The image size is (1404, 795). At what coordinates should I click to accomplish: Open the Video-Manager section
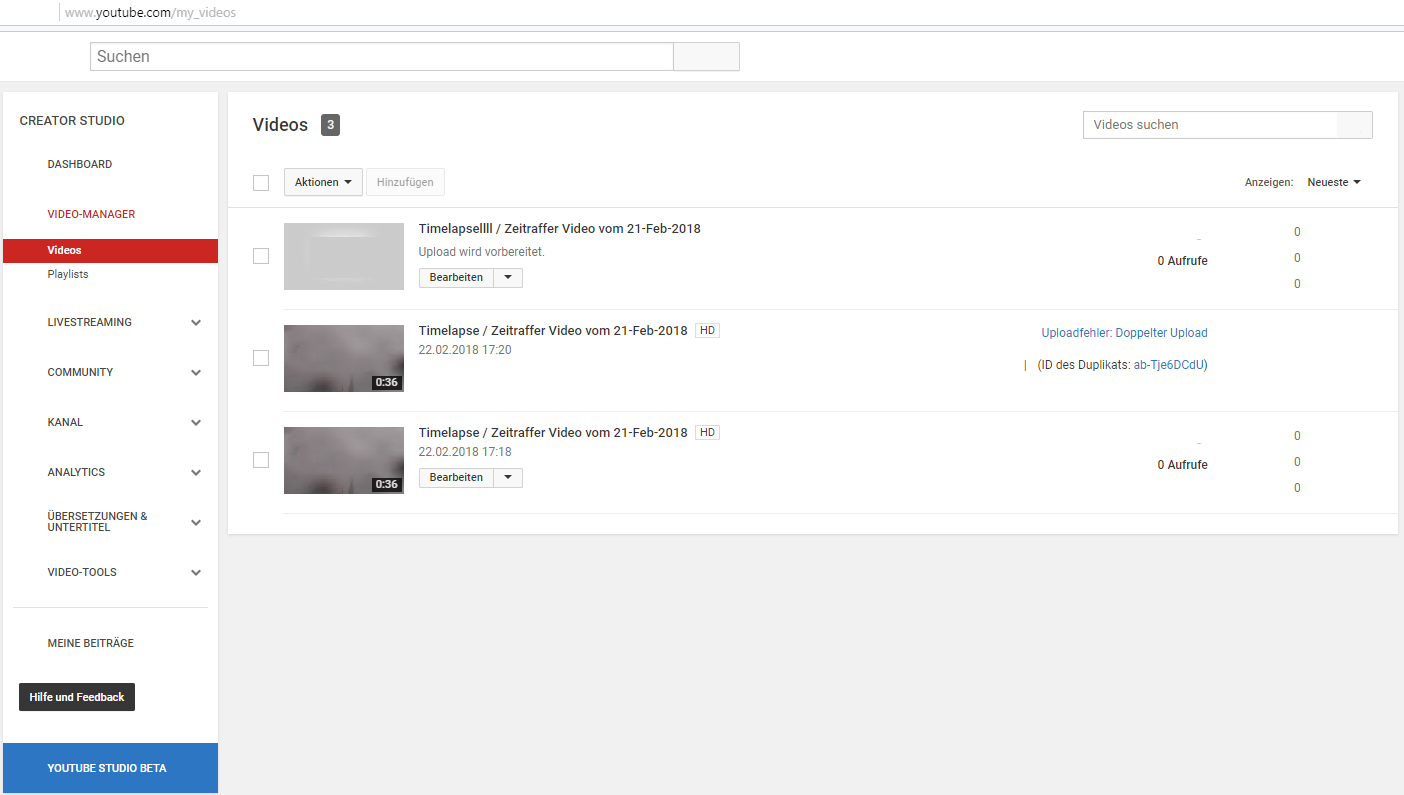point(91,214)
